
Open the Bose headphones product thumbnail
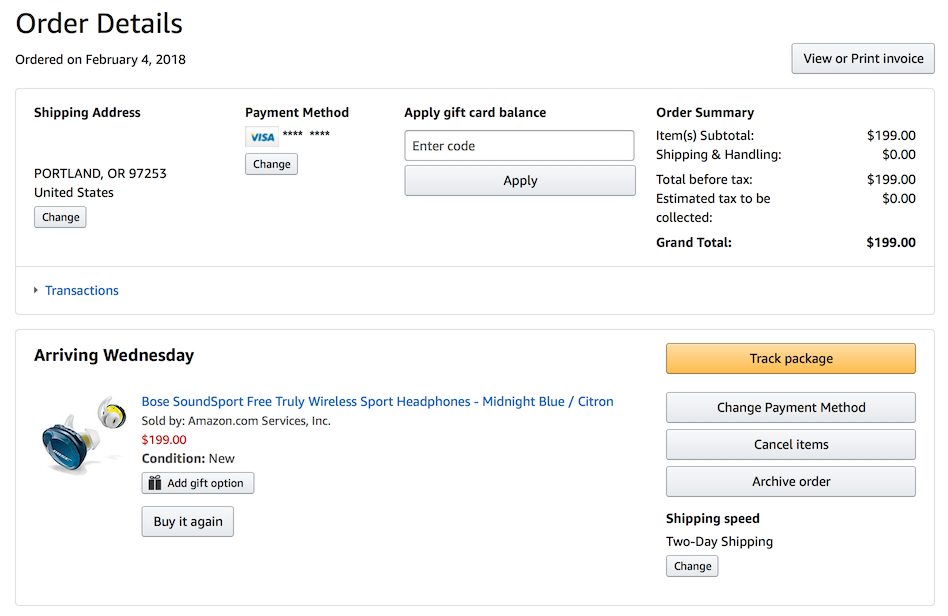(83, 433)
